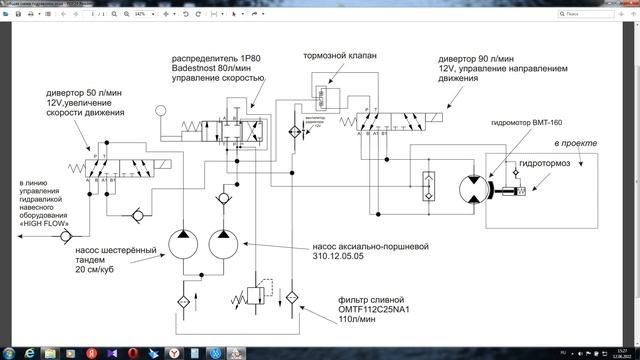Toggle the sidebar panel list icon
Viewport: 640px width, 360px height.
pyautogui.click(x=48, y=14)
